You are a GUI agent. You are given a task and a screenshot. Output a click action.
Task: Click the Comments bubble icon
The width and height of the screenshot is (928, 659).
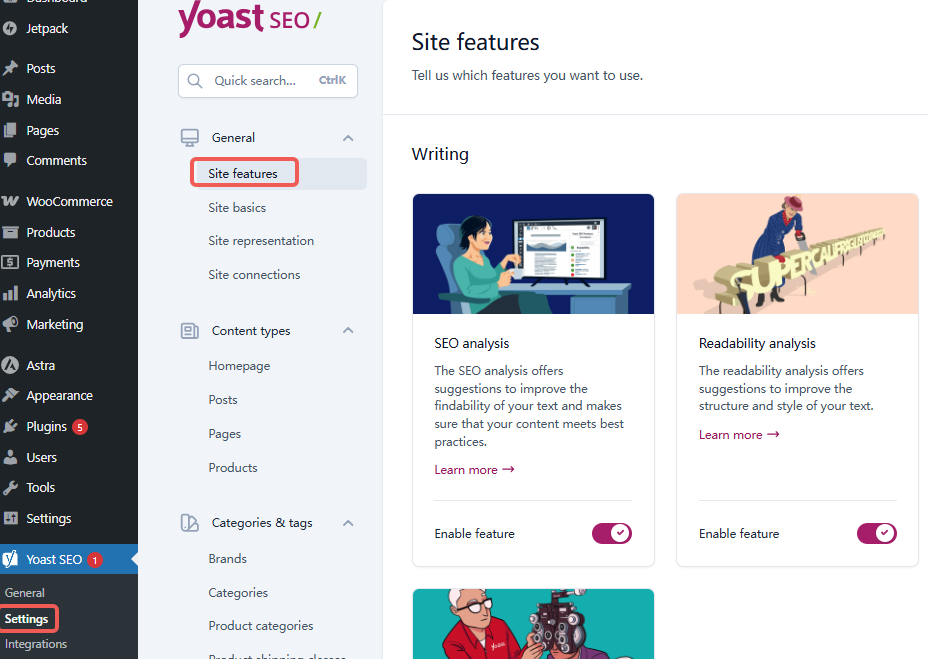tap(12, 160)
